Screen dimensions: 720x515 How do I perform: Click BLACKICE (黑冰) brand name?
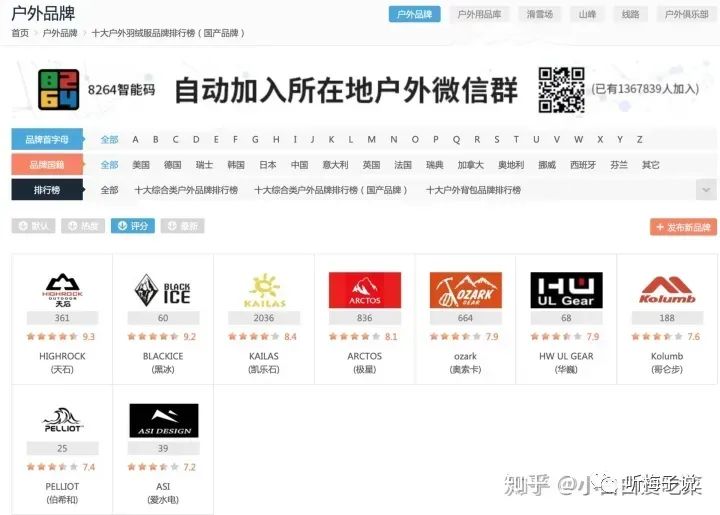tap(163, 362)
